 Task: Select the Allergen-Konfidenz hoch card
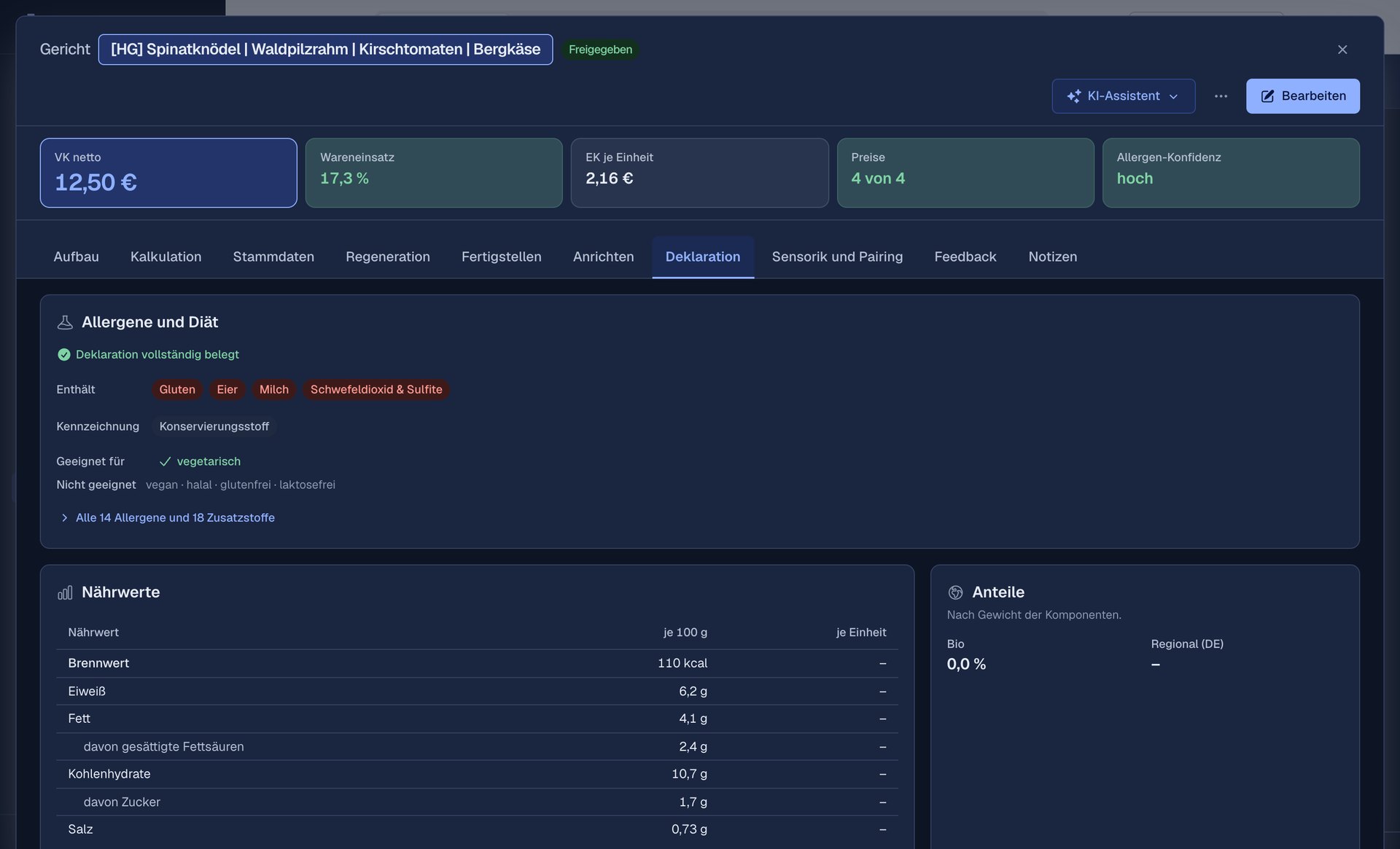click(1231, 173)
